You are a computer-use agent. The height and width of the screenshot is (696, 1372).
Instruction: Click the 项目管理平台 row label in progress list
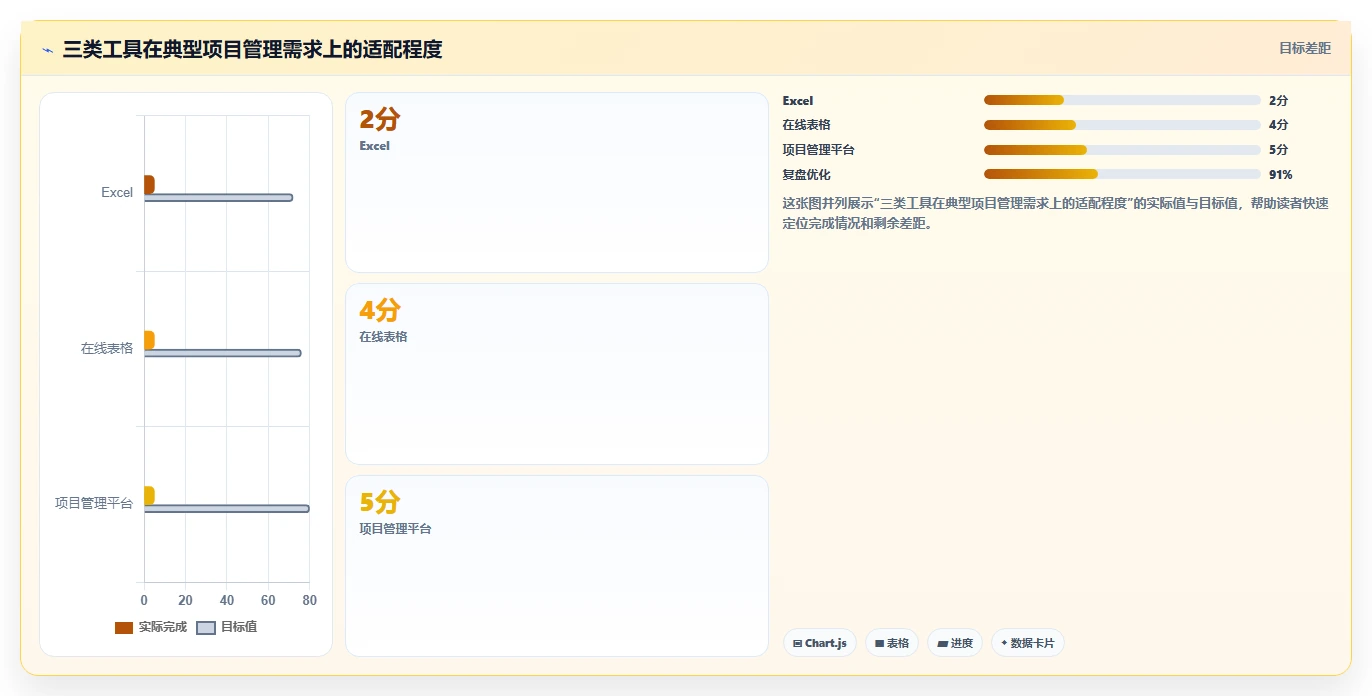[x=818, y=150]
